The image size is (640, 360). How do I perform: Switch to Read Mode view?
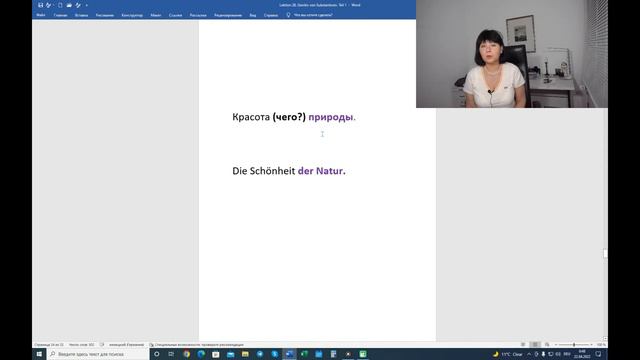(523, 345)
